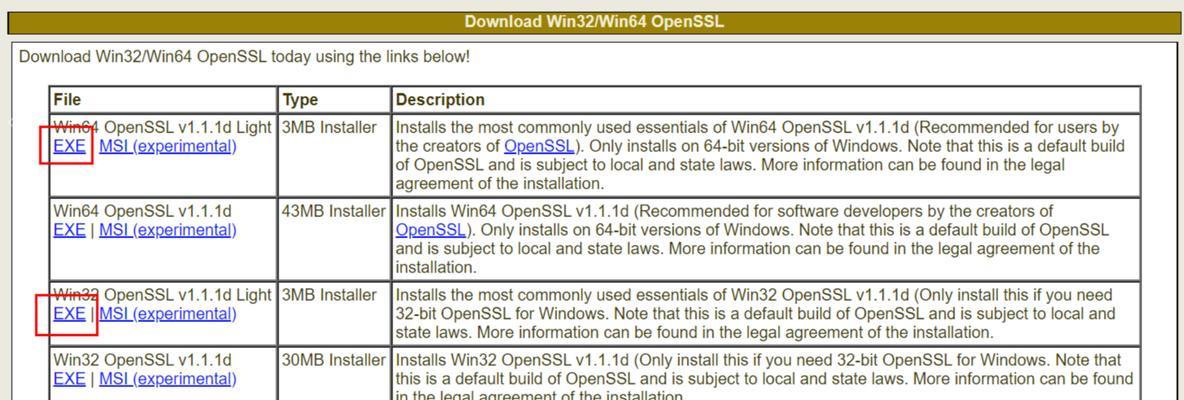Click MSI (experimental) for Win64 OpenSSL v1.1.1d 43MB
The height and width of the screenshot is (400, 1184).
tap(168, 230)
